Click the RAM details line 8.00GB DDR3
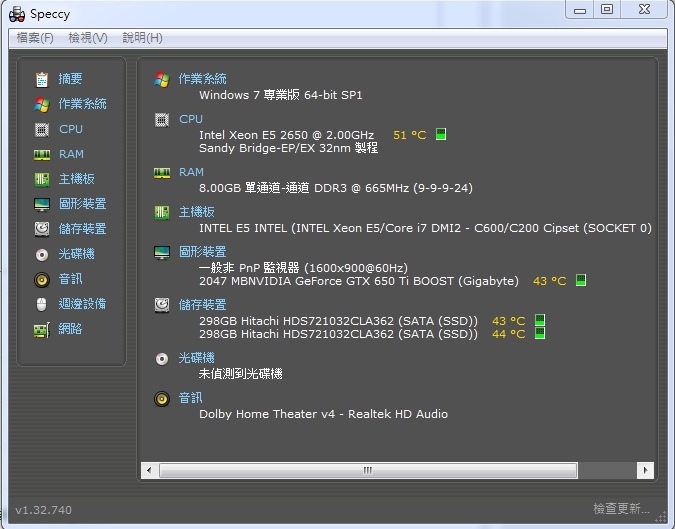 pos(336,188)
